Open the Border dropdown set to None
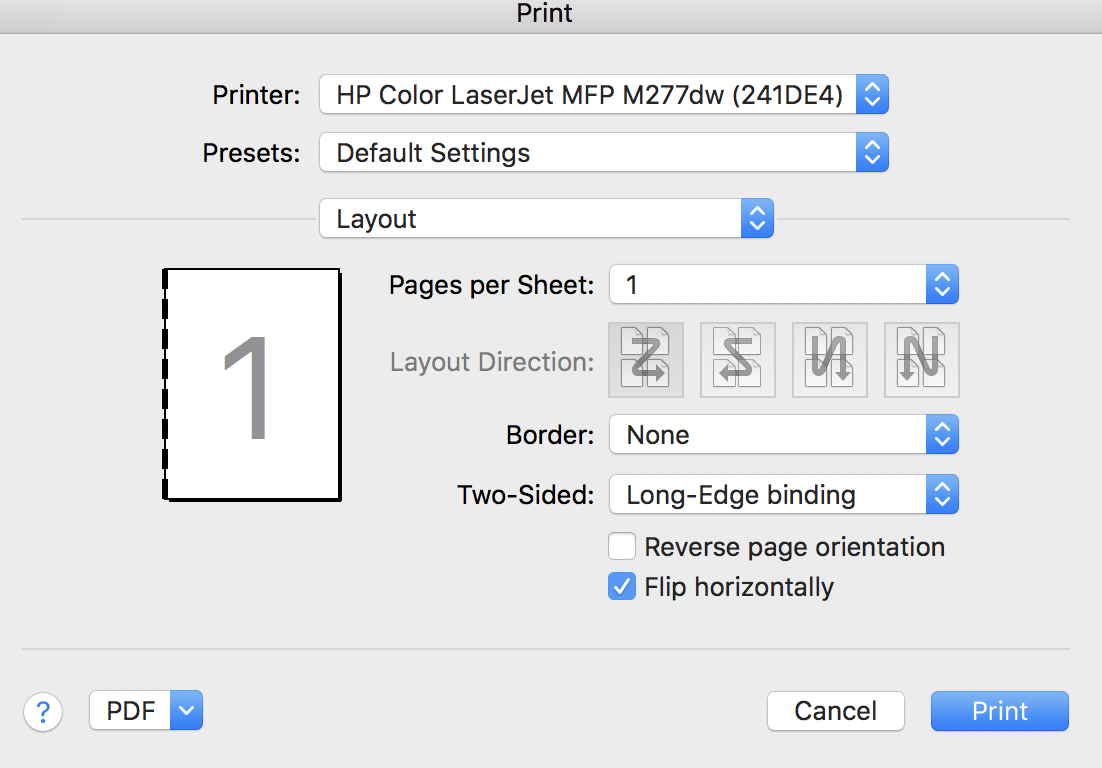This screenshot has height=768, width=1102. point(783,435)
